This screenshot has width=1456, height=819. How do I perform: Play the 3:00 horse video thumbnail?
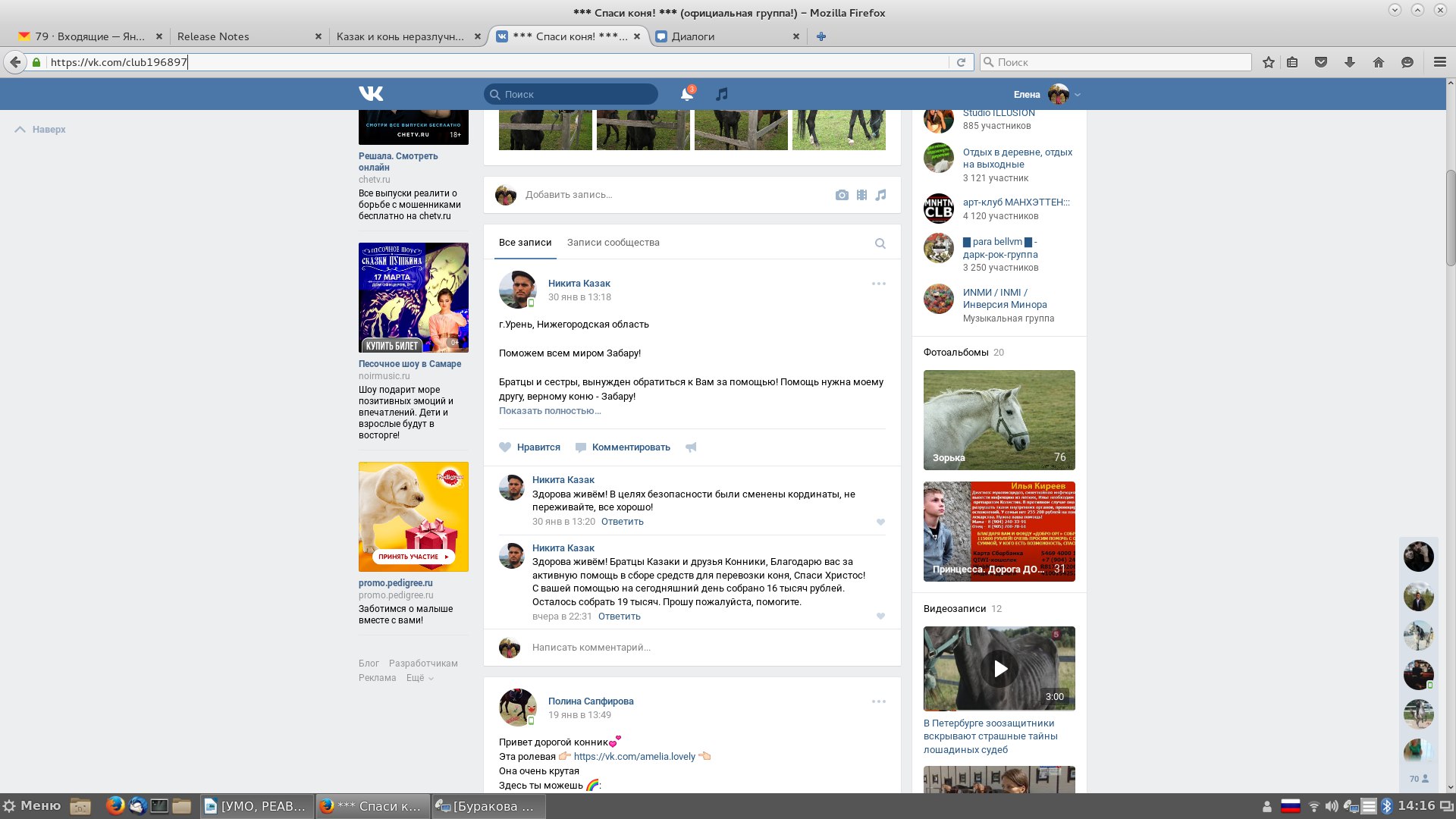tap(999, 669)
